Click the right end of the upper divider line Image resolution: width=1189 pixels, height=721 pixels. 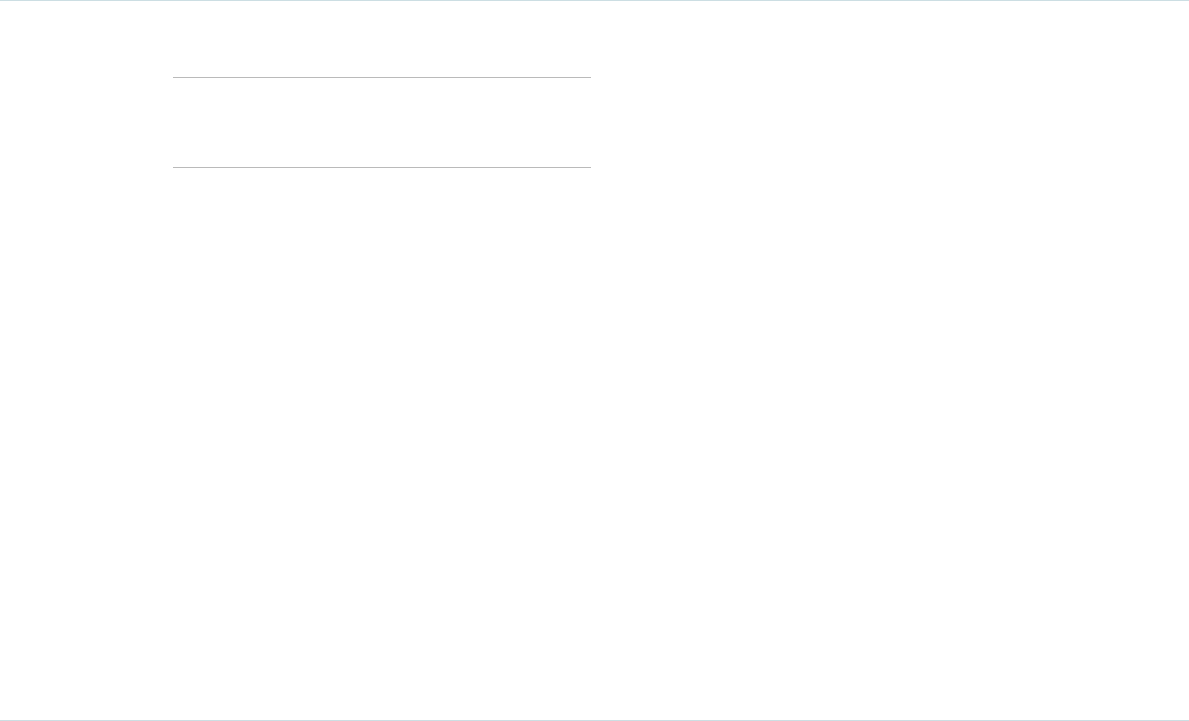pos(588,77)
